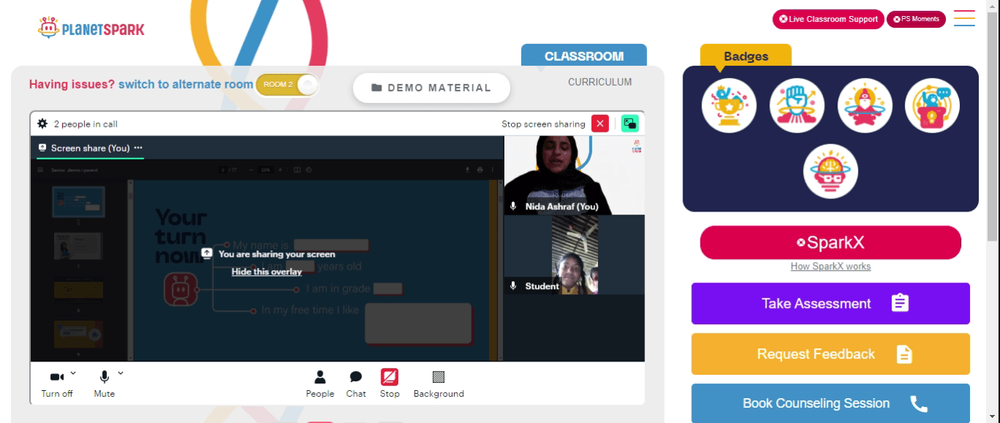This screenshot has height=423, width=1000.
Task: Mute the microphone
Action: (105, 384)
